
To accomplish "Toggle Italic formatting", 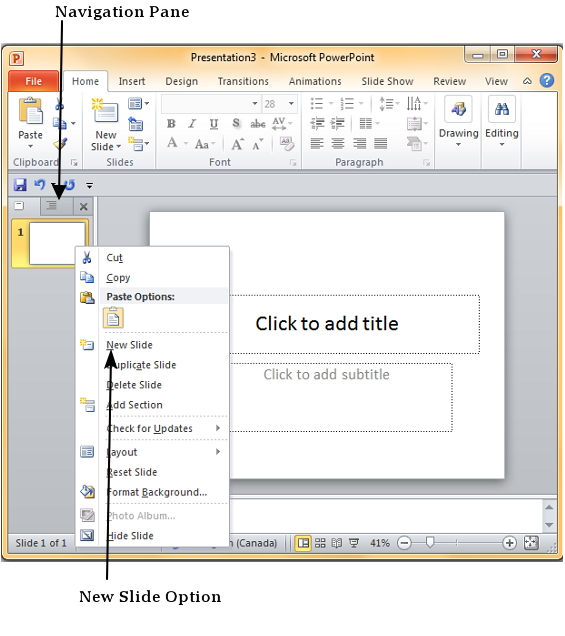I will [192, 124].
